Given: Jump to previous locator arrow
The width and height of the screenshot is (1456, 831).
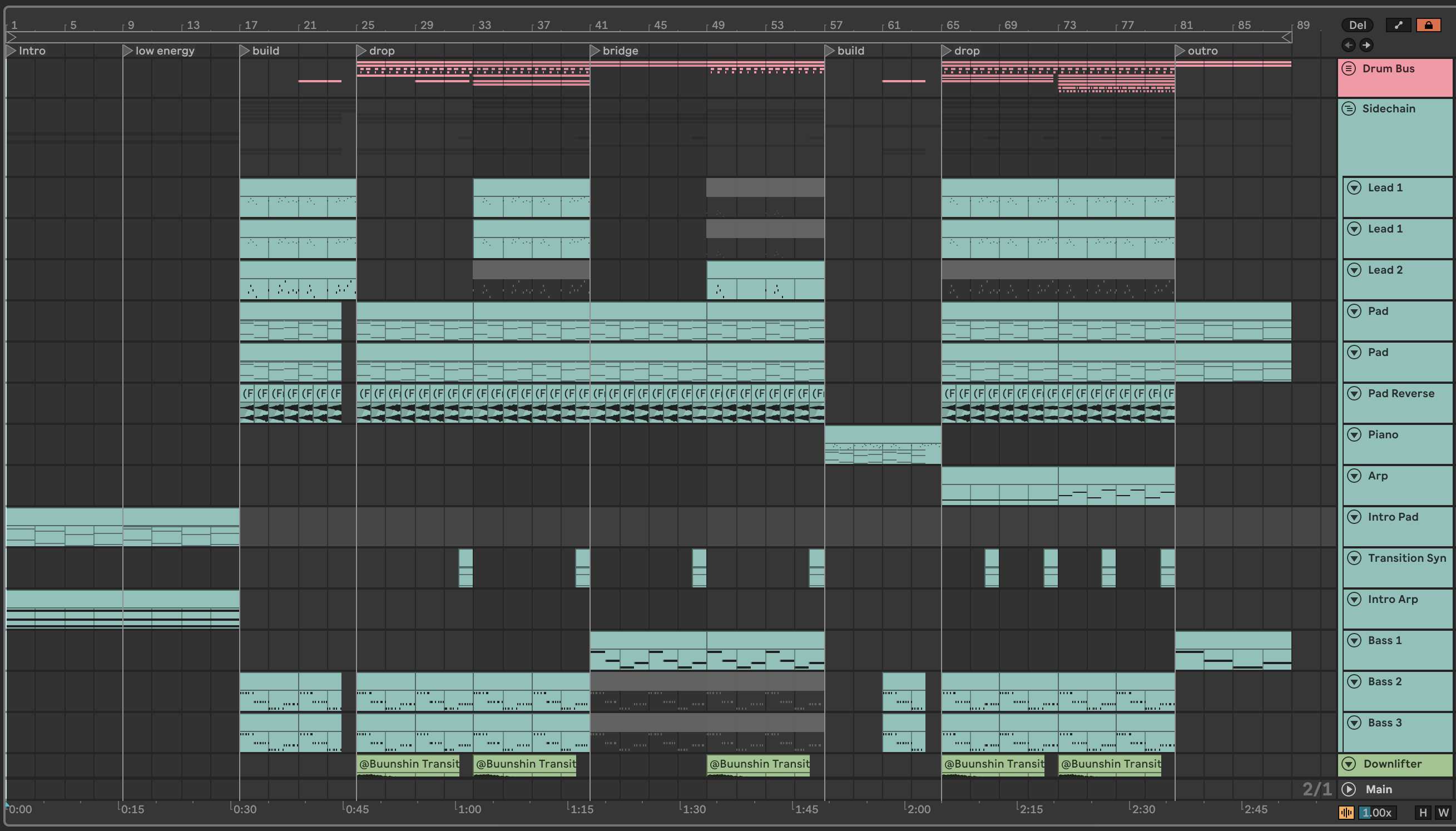Looking at the screenshot, I should (1349, 45).
